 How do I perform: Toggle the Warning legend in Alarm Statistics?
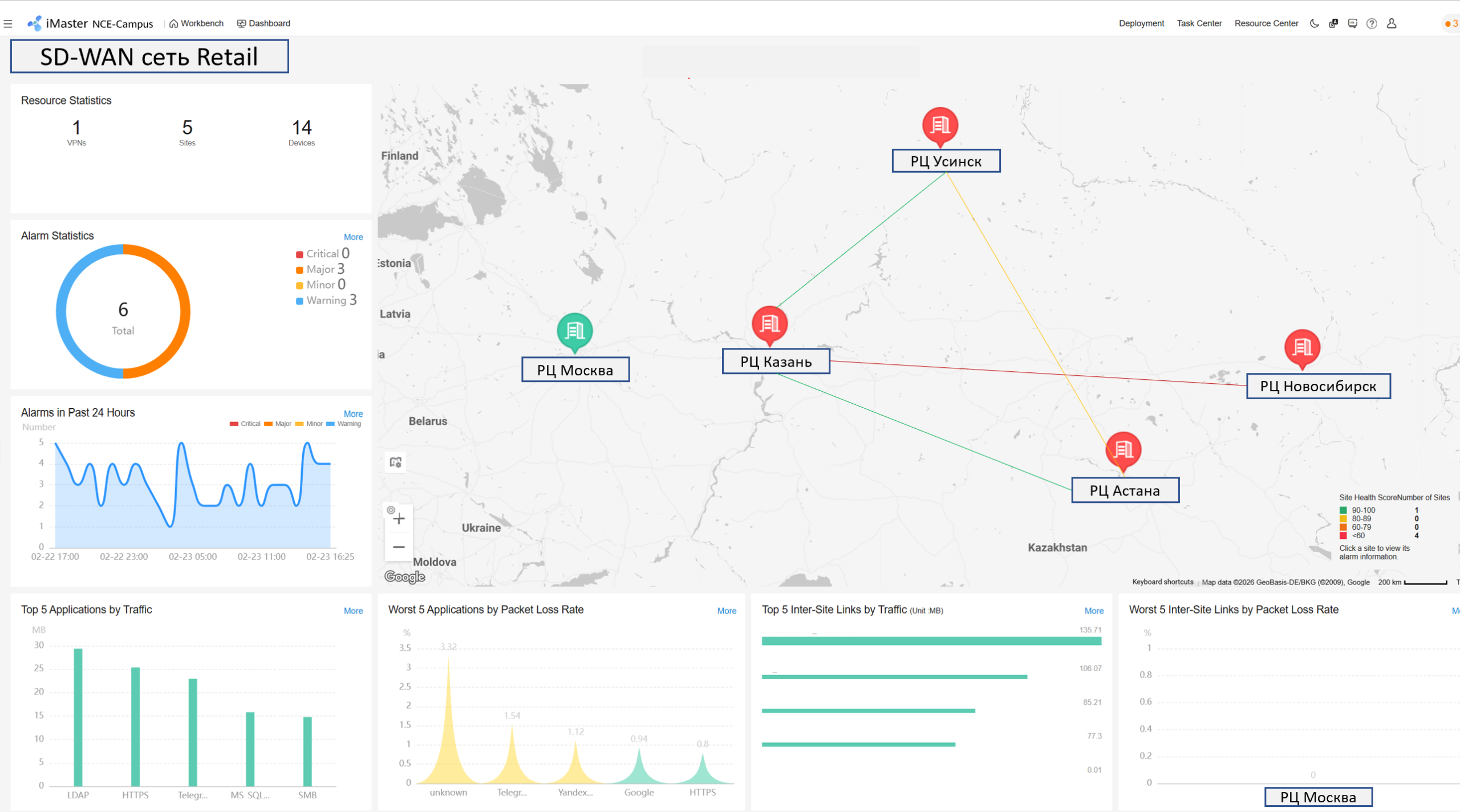point(326,301)
